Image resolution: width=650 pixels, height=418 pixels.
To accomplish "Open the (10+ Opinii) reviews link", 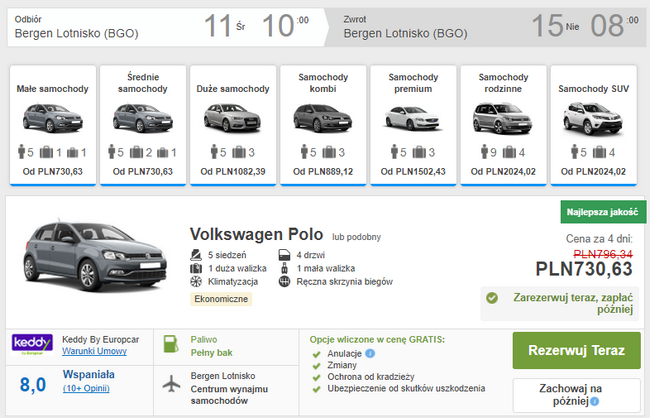I will [86, 389].
